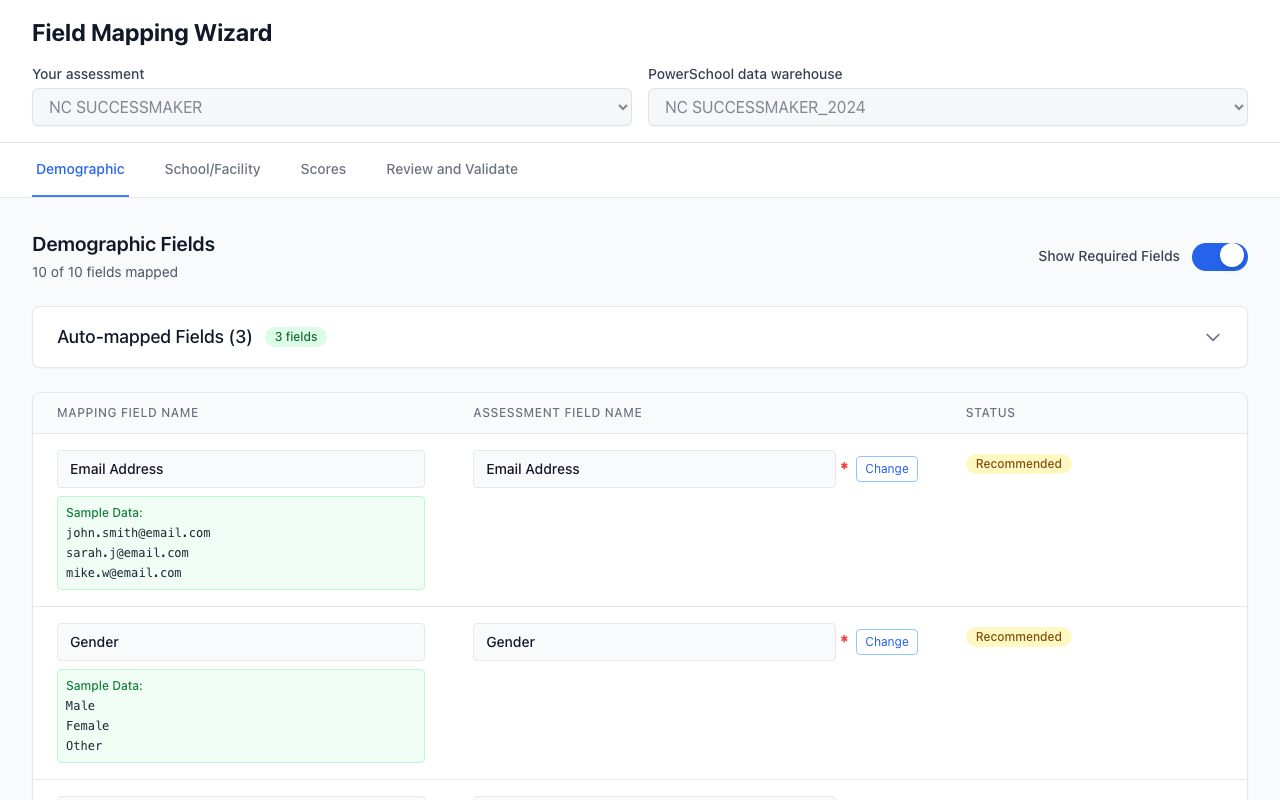Image resolution: width=1280 pixels, height=800 pixels.
Task: Switch to the School/Facility tab
Action: [x=212, y=169]
